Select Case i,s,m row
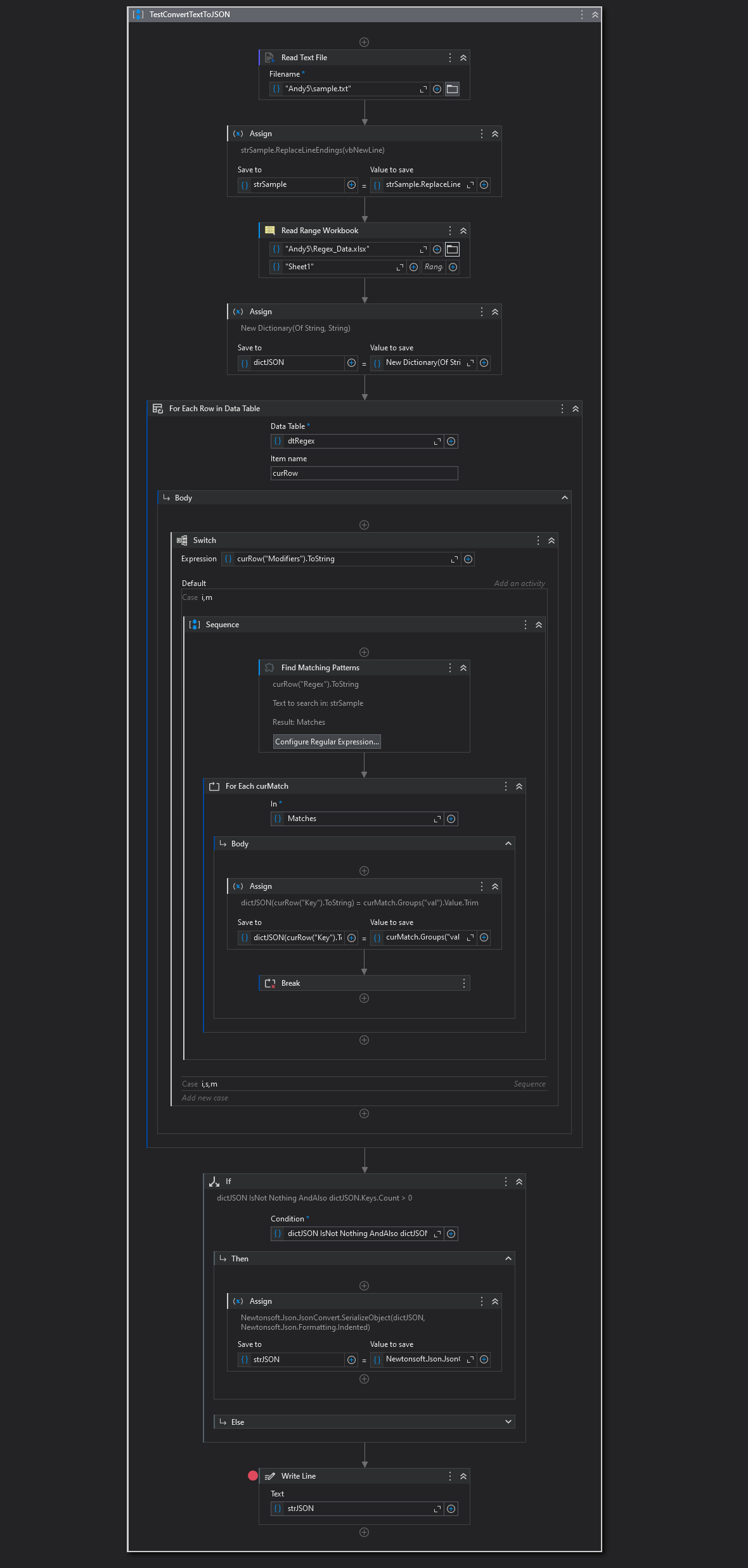This screenshot has width=748, height=1568. pos(364,1084)
